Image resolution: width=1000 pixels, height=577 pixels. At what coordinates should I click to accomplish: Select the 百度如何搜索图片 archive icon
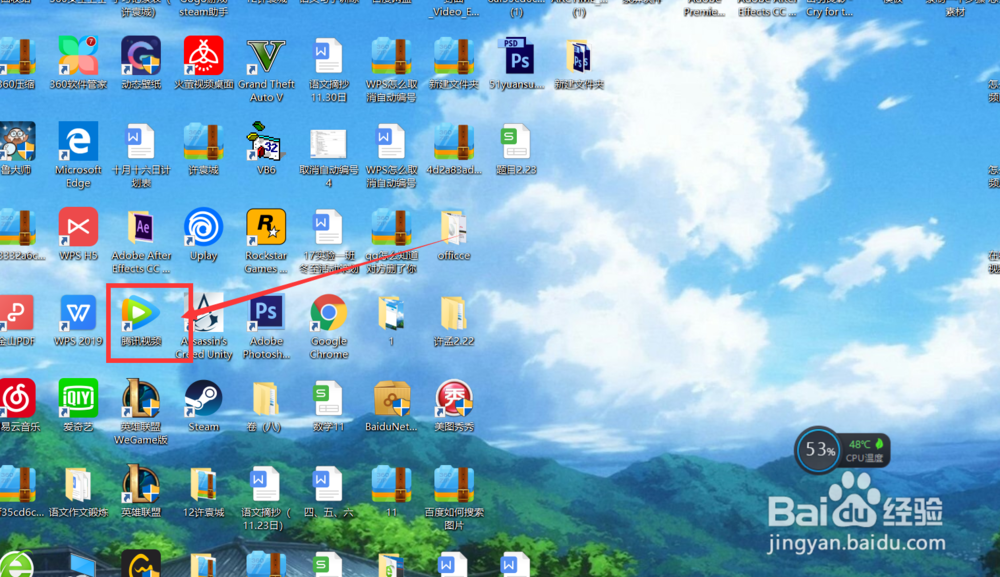pos(453,483)
